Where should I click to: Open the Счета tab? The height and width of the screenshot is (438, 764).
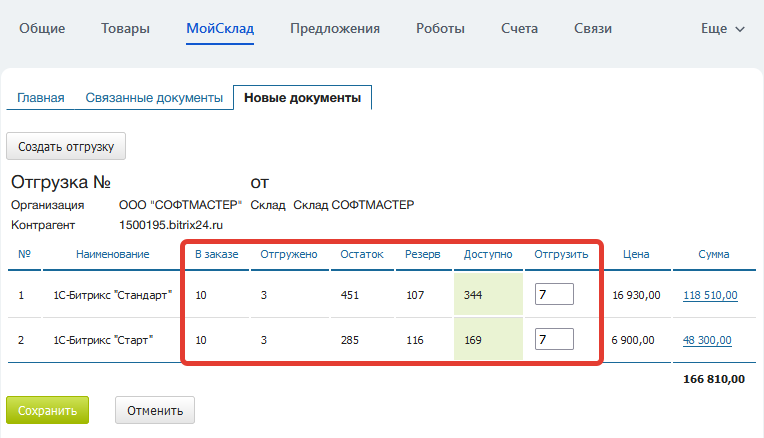(519, 29)
